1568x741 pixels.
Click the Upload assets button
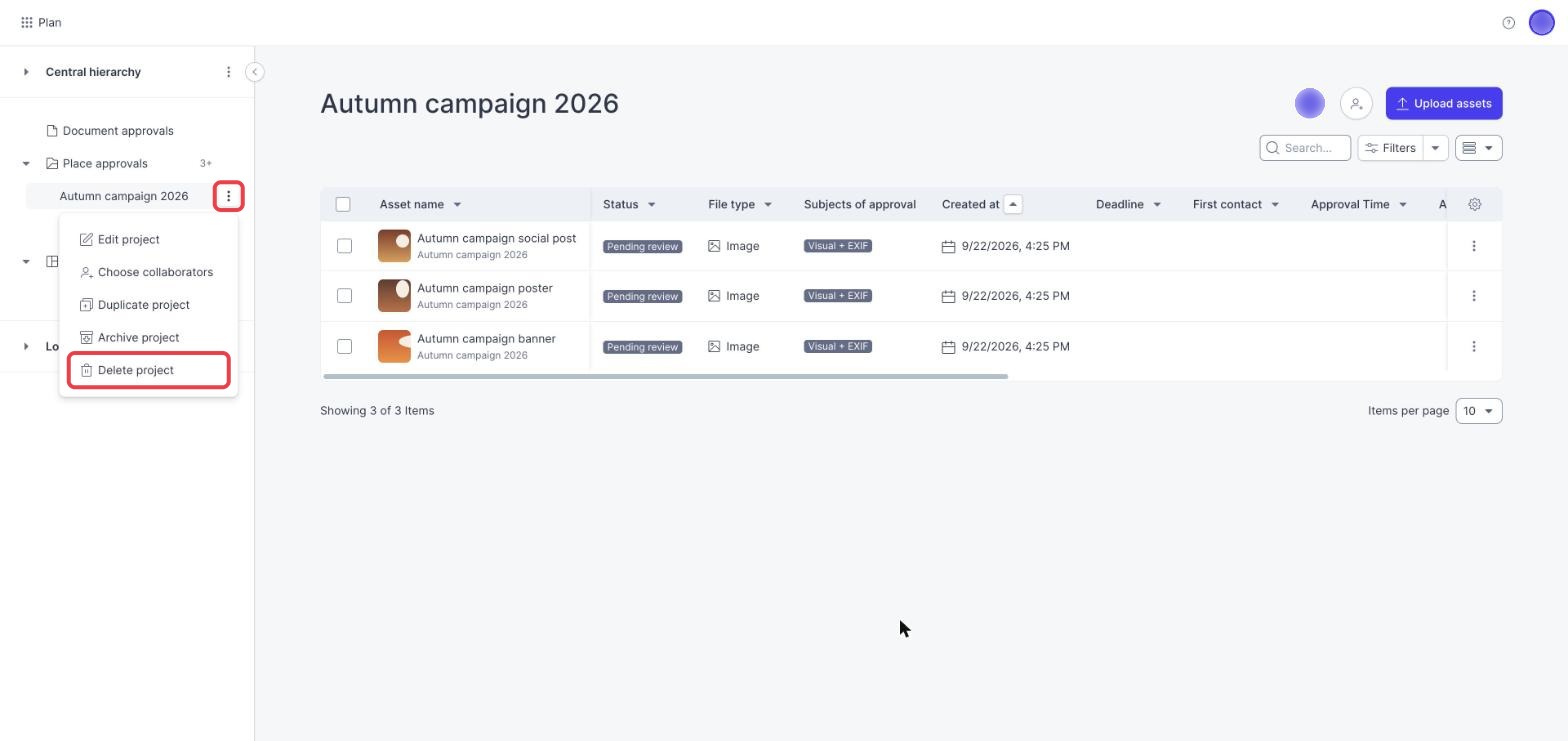[1444, 103]
